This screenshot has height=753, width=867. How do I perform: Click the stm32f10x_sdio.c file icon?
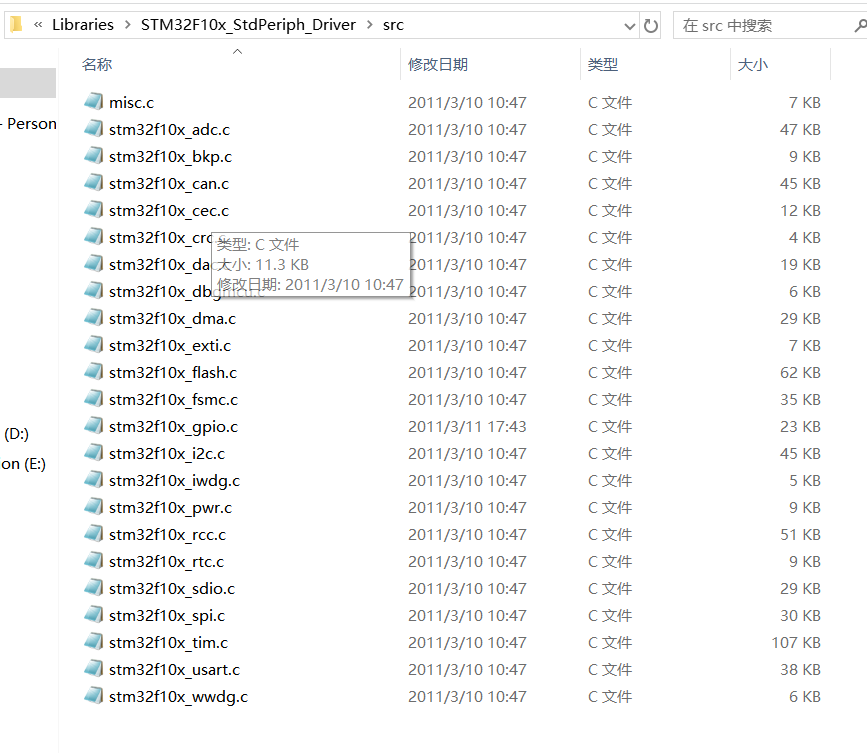point(93,588)
